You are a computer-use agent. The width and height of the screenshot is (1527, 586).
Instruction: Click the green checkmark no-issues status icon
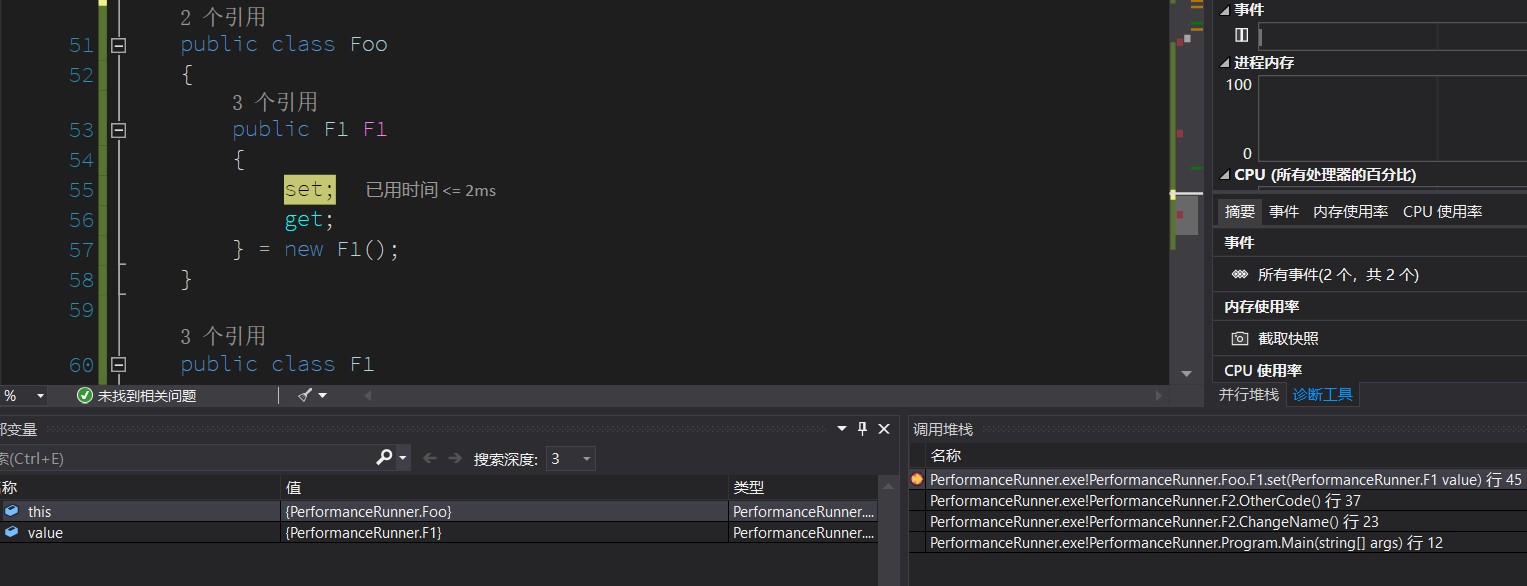click(85, 396)
